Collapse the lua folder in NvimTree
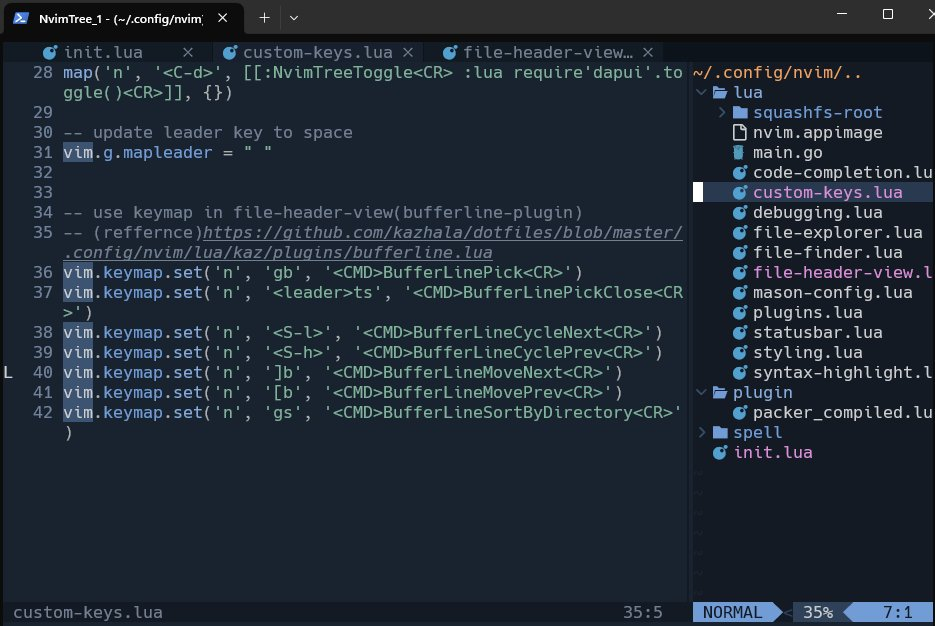The width and height of the screenshot is (935, 626). [x=701, y=92]
